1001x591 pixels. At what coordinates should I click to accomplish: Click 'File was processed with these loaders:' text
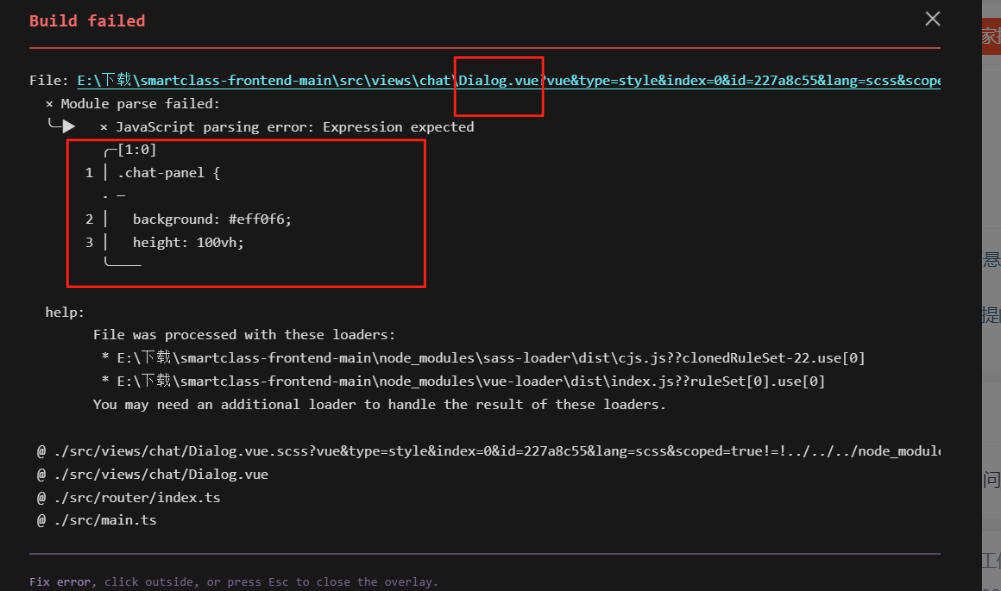244,335
